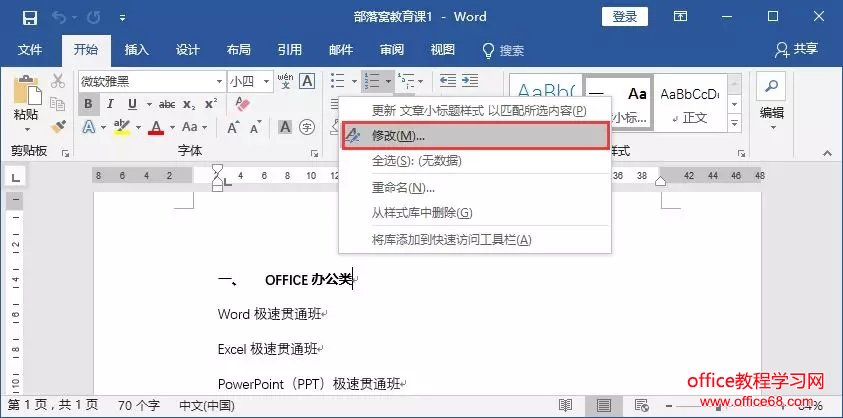Viewport: 843px width, 418px height.
Task: Click the 搜索 tell-me search box
Action: [x=503, y=51]
